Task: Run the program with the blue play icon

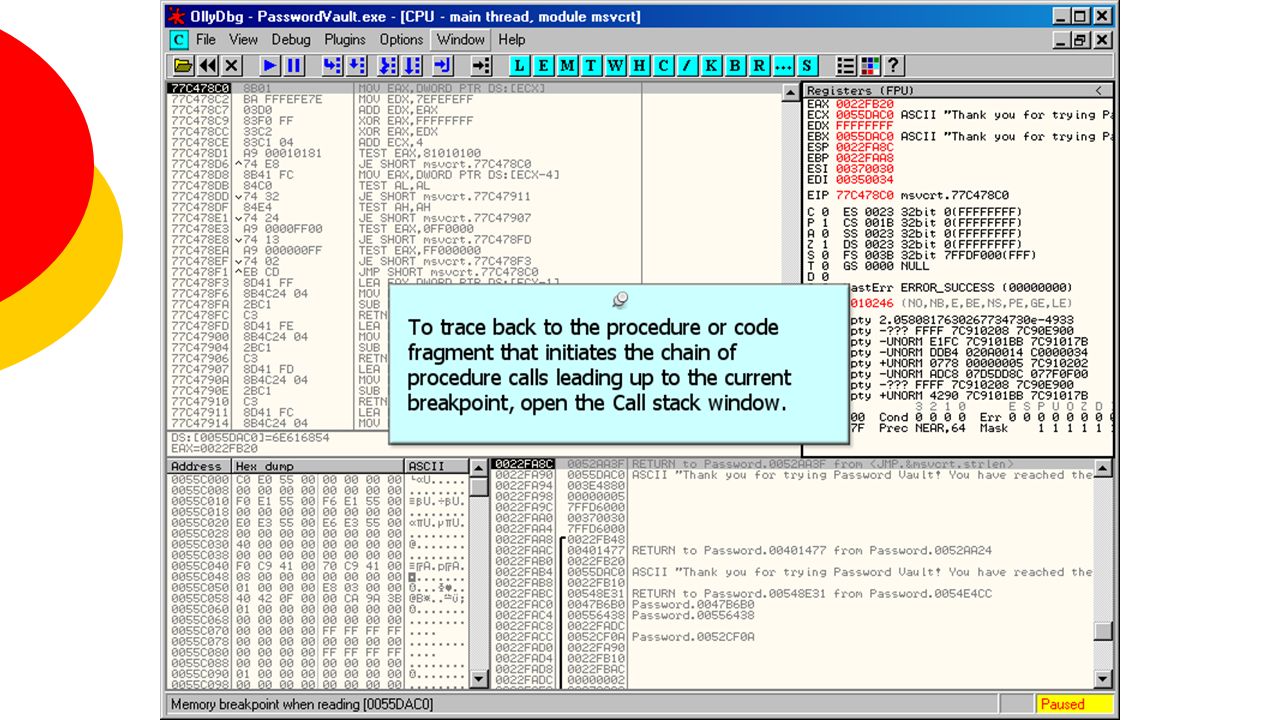Action: (270, 66)
